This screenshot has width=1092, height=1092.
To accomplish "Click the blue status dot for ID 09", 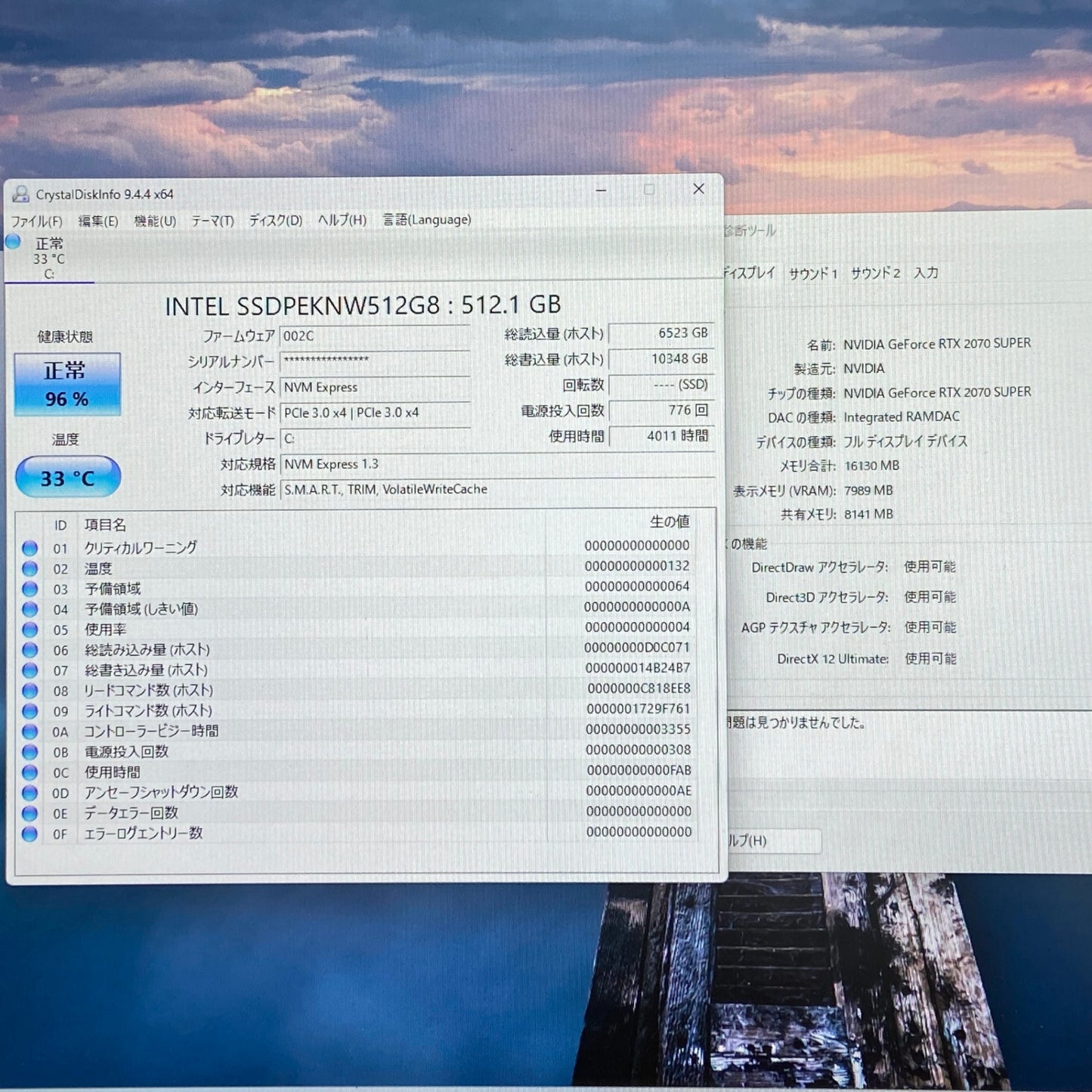I will tap(29, 711).
